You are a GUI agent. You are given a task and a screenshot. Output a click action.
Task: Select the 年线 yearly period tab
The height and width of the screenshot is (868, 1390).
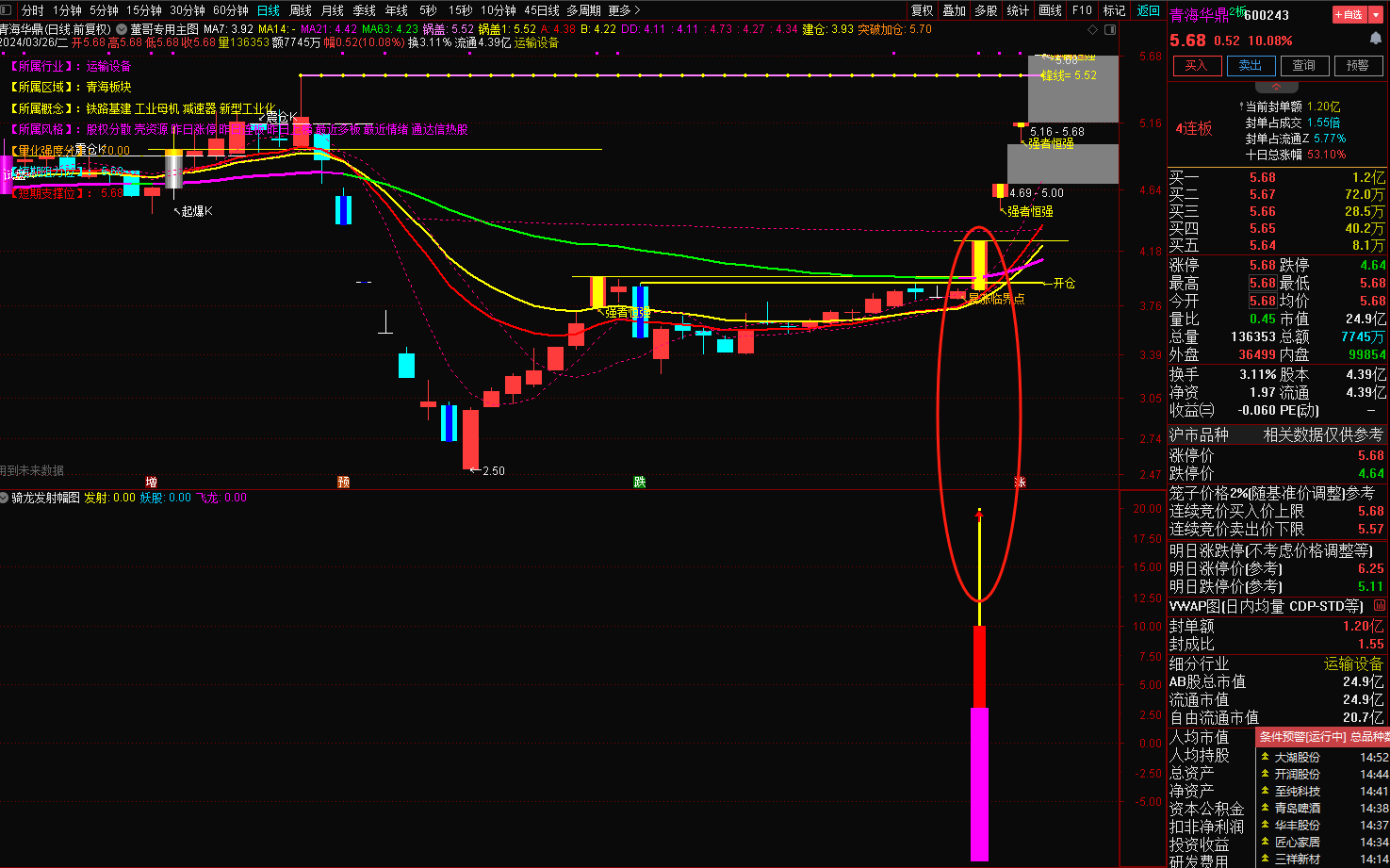(397, 10)
